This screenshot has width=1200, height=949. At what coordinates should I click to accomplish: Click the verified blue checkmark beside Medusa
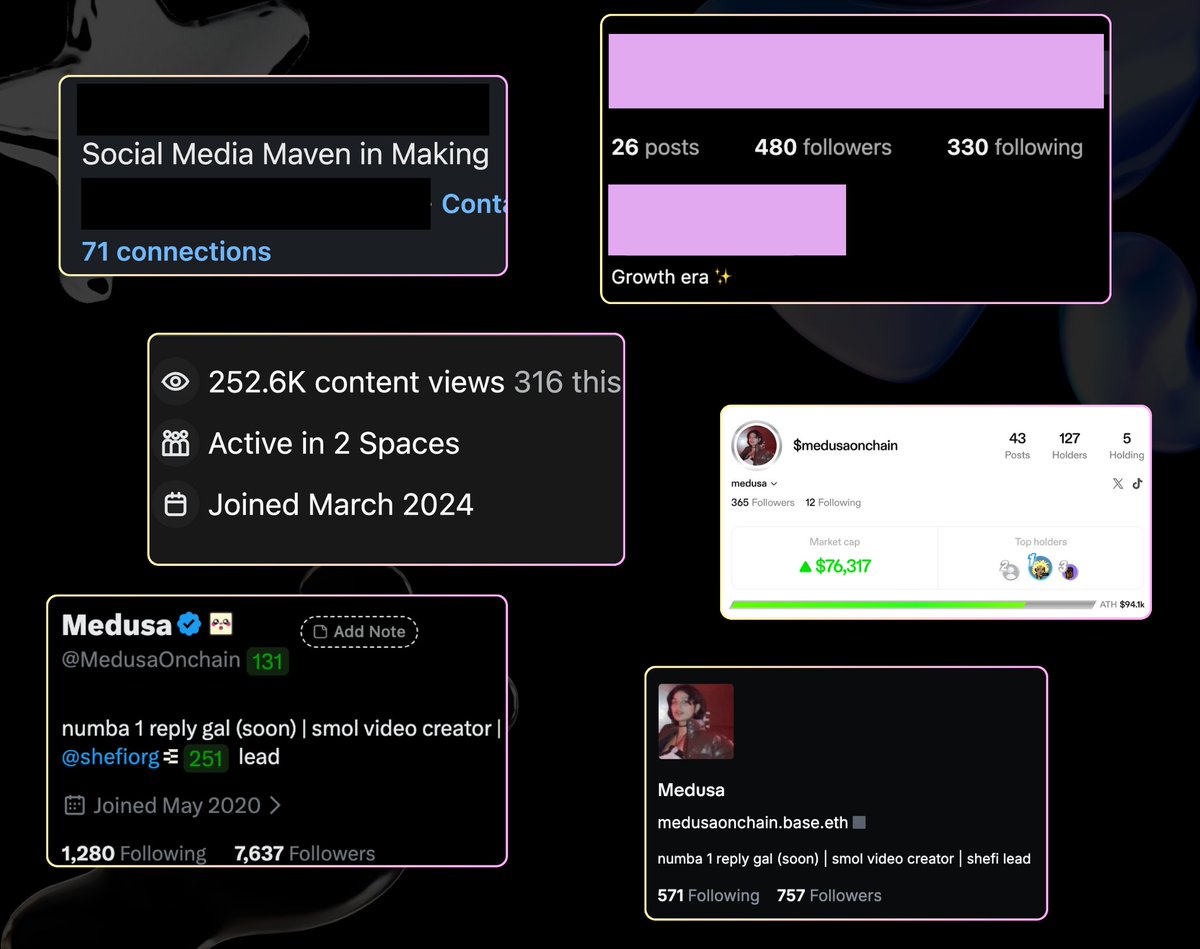pos(190,623)
